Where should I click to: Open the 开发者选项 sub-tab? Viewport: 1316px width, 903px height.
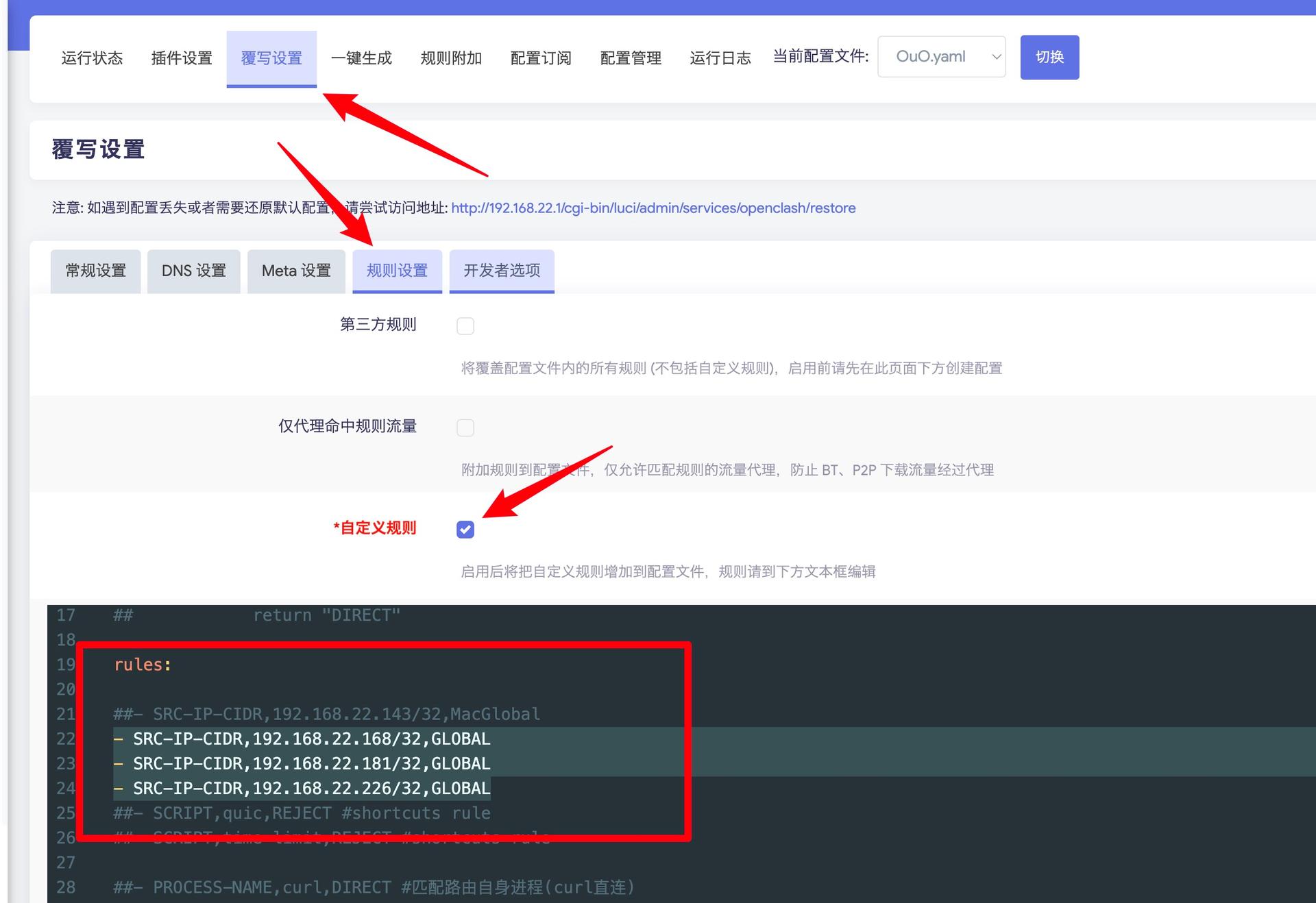[x=502, y=271]
